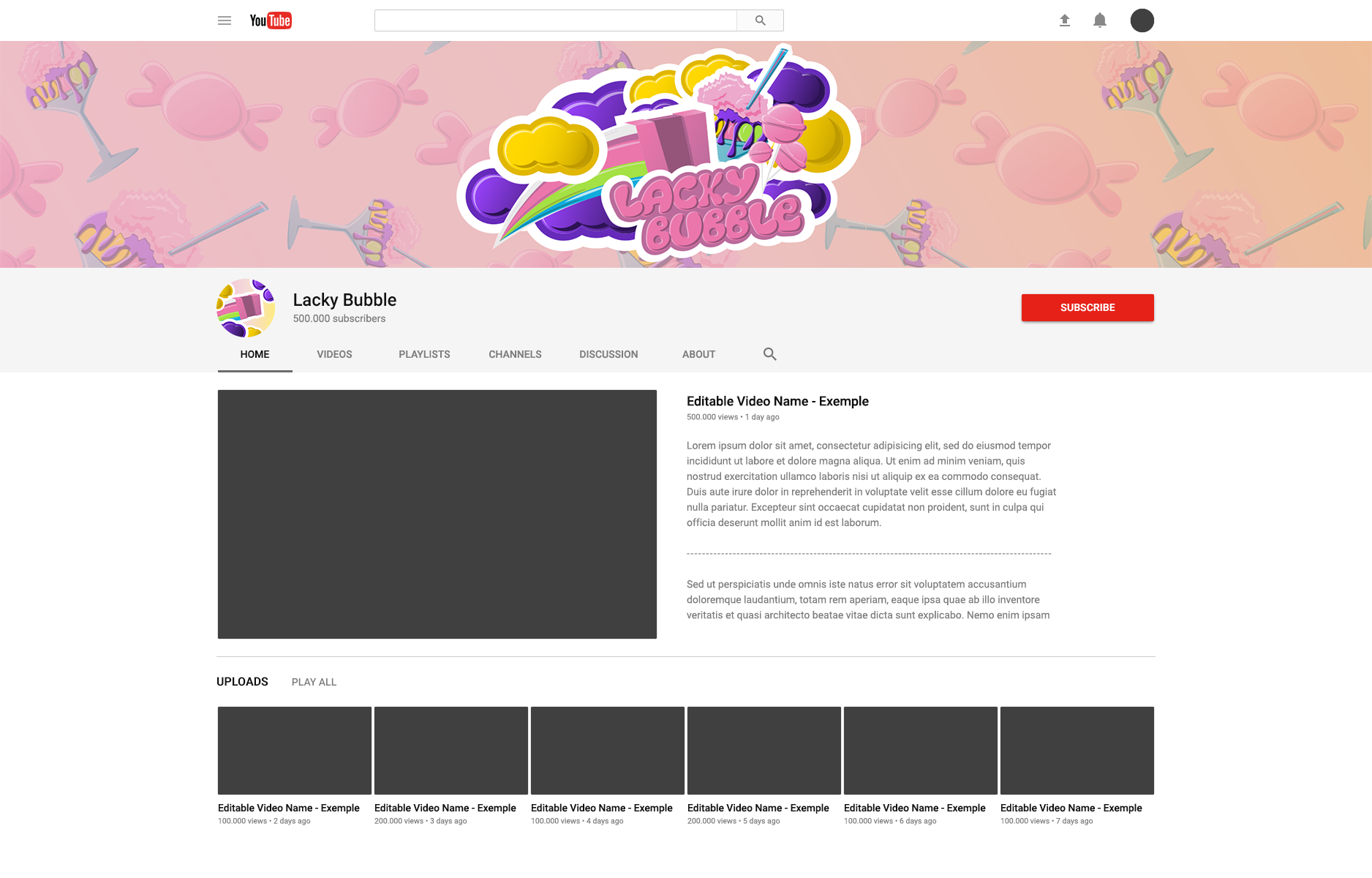This screenshot has height=878, width=1372.
Task: Open the hamburger navigation menu
Action: point(224,20)
